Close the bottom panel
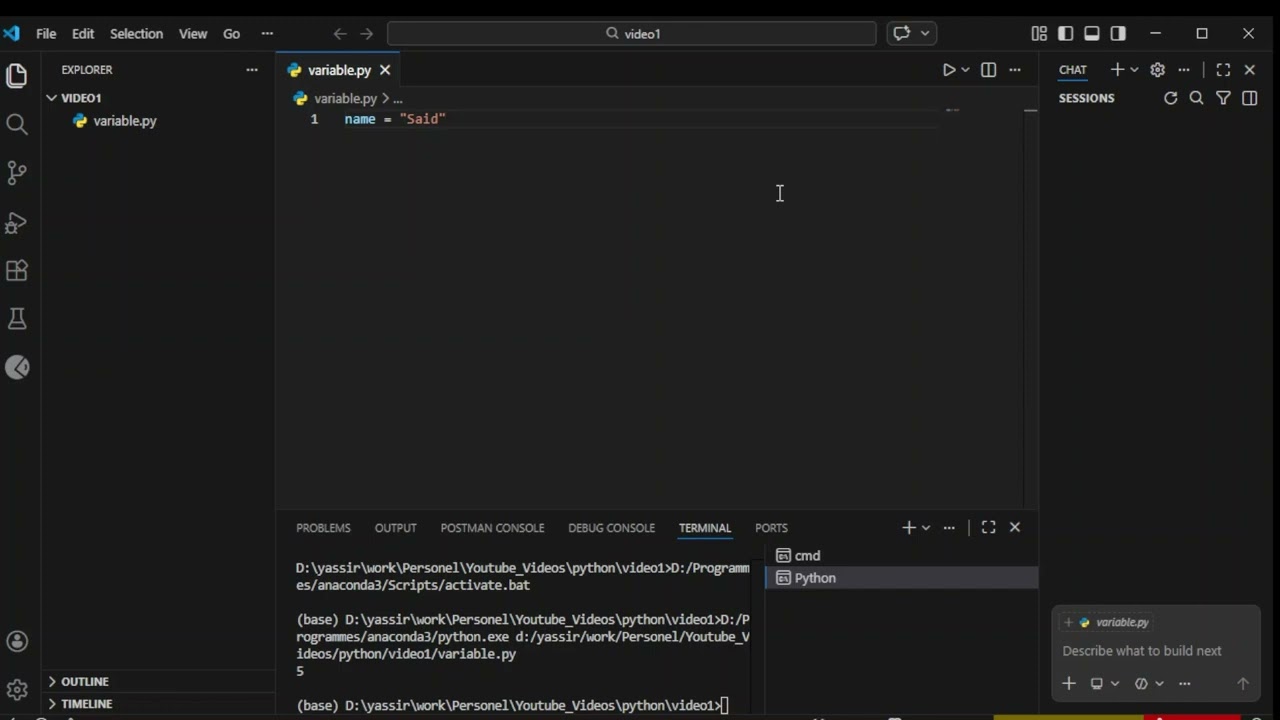 (x=1015, y=527)
